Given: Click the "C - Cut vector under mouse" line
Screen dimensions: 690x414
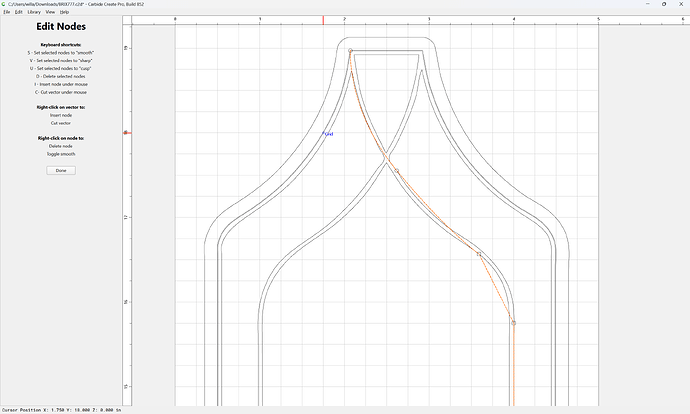Looking at the screenshot, I should 61,92.
